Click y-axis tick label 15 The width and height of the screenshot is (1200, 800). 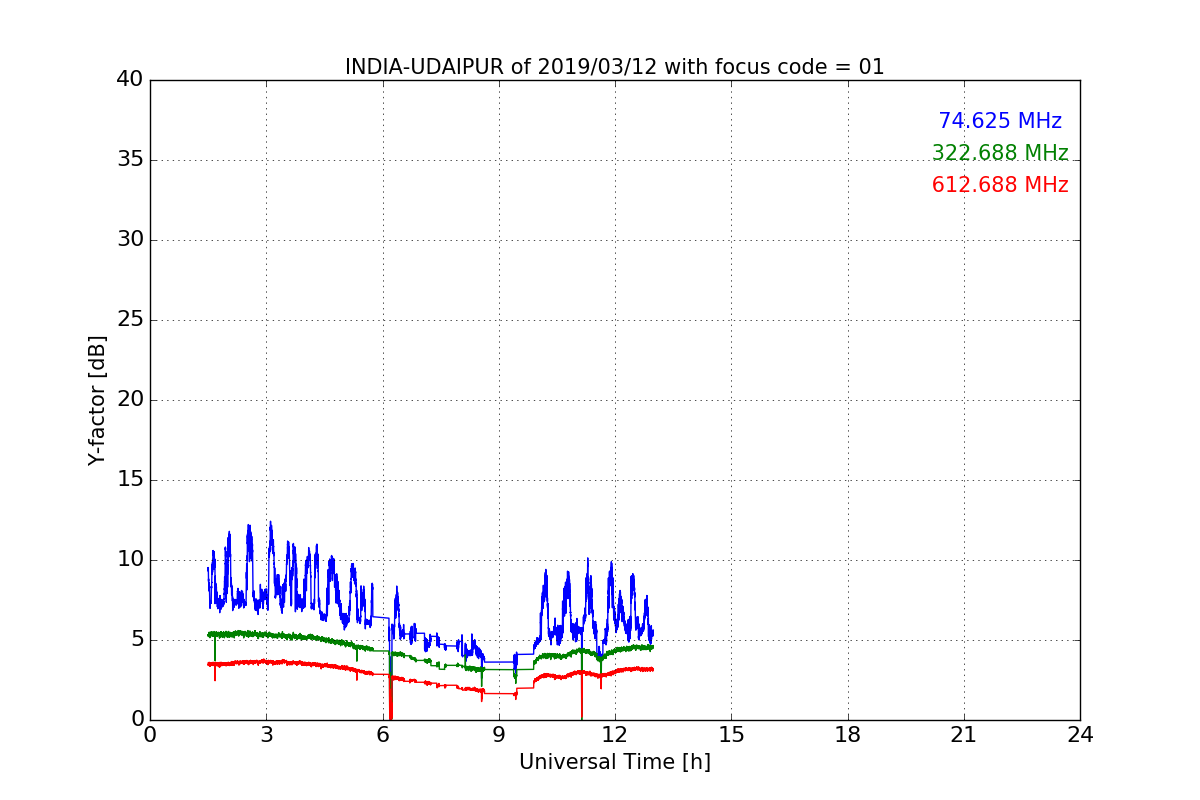coord(130,480)
